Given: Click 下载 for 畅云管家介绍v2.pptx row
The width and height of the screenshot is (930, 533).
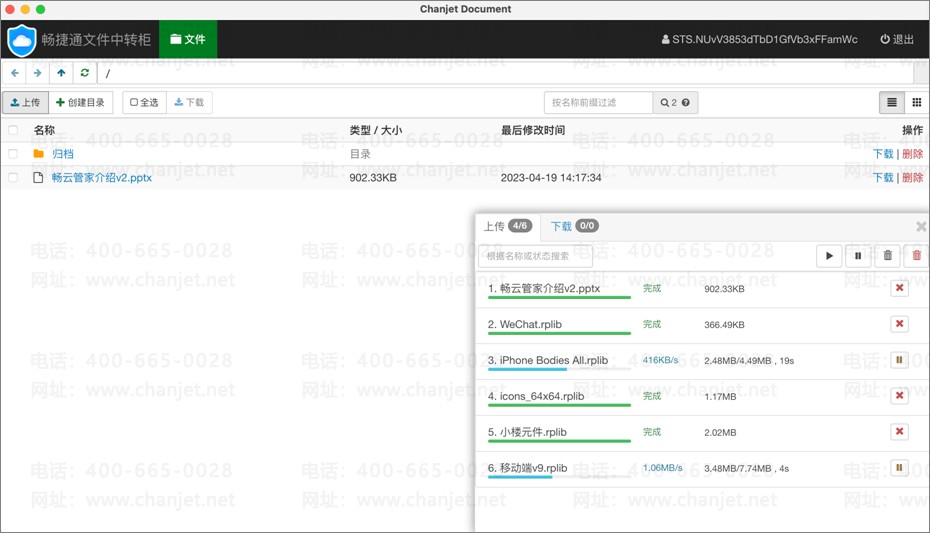Looking at the screenshot, I should pos(883,177).
